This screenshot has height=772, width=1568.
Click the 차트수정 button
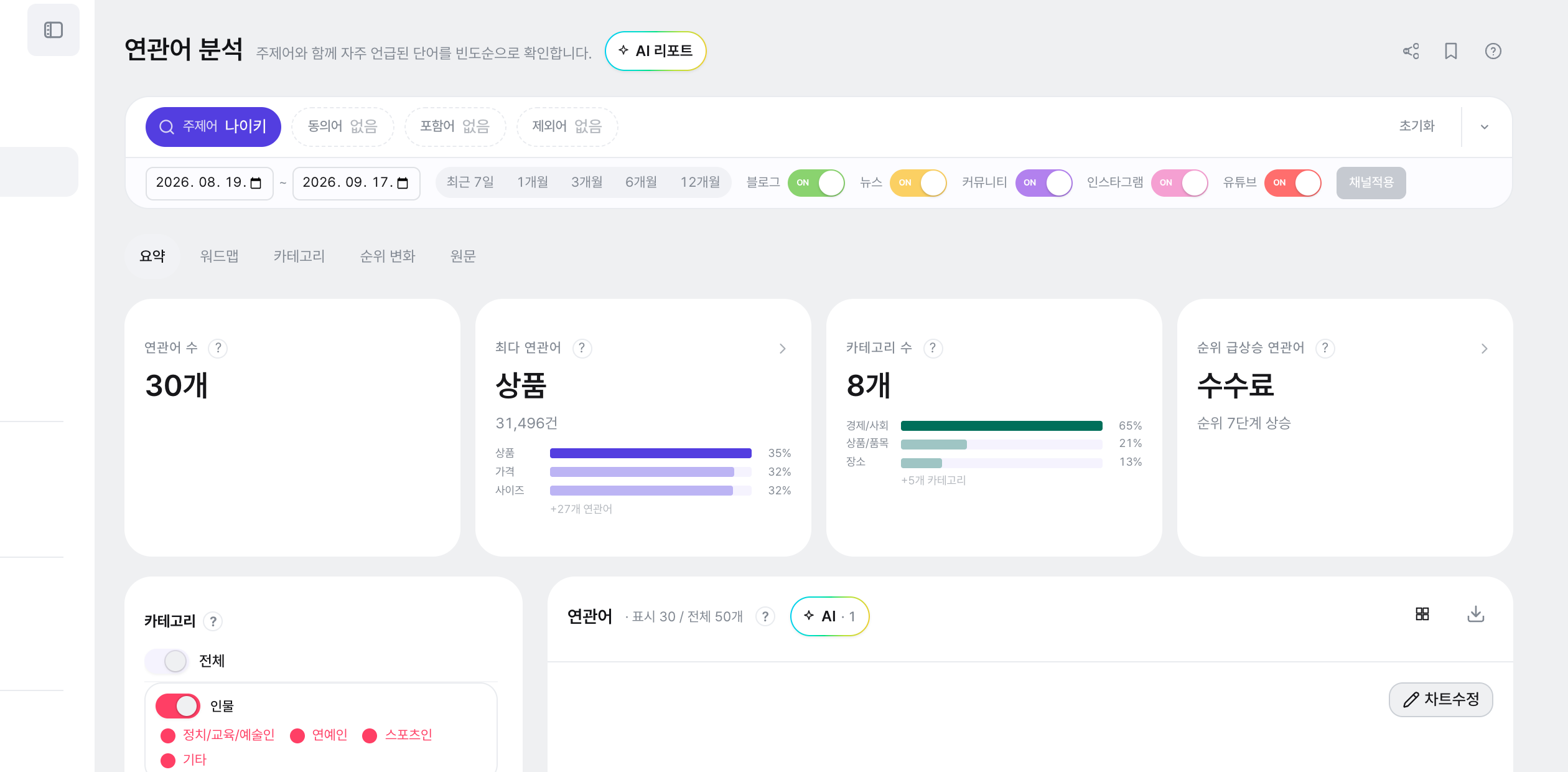click(1441, 700)
